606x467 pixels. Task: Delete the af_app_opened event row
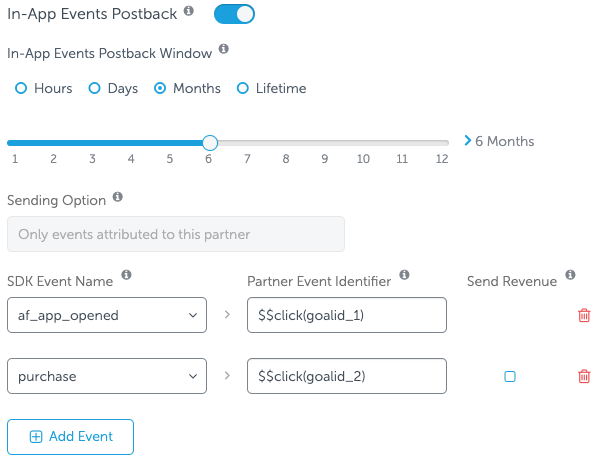point(584,315)
